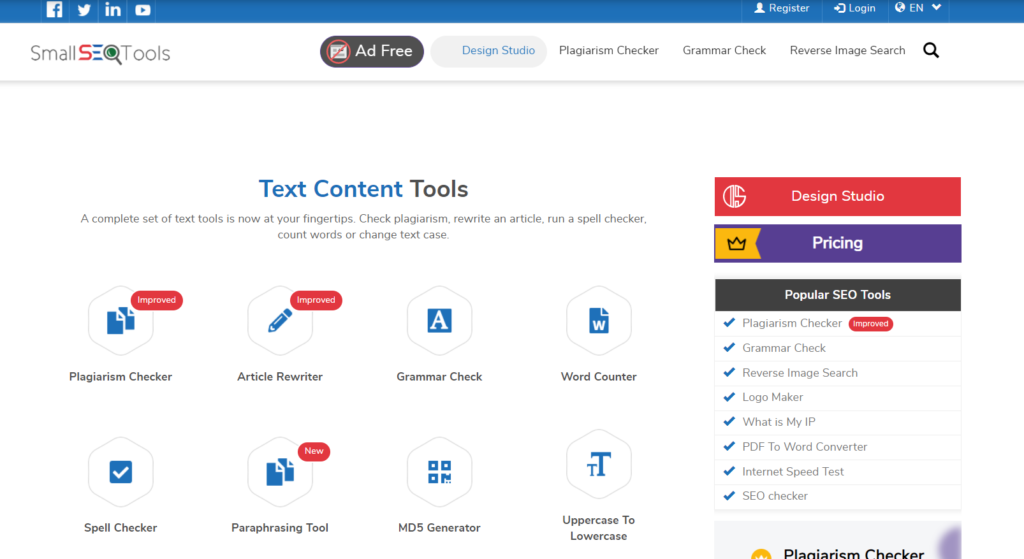The width and height of the screenshot is (1024, 559).
Task: Open What is My IP link
Action: point(778,422)
